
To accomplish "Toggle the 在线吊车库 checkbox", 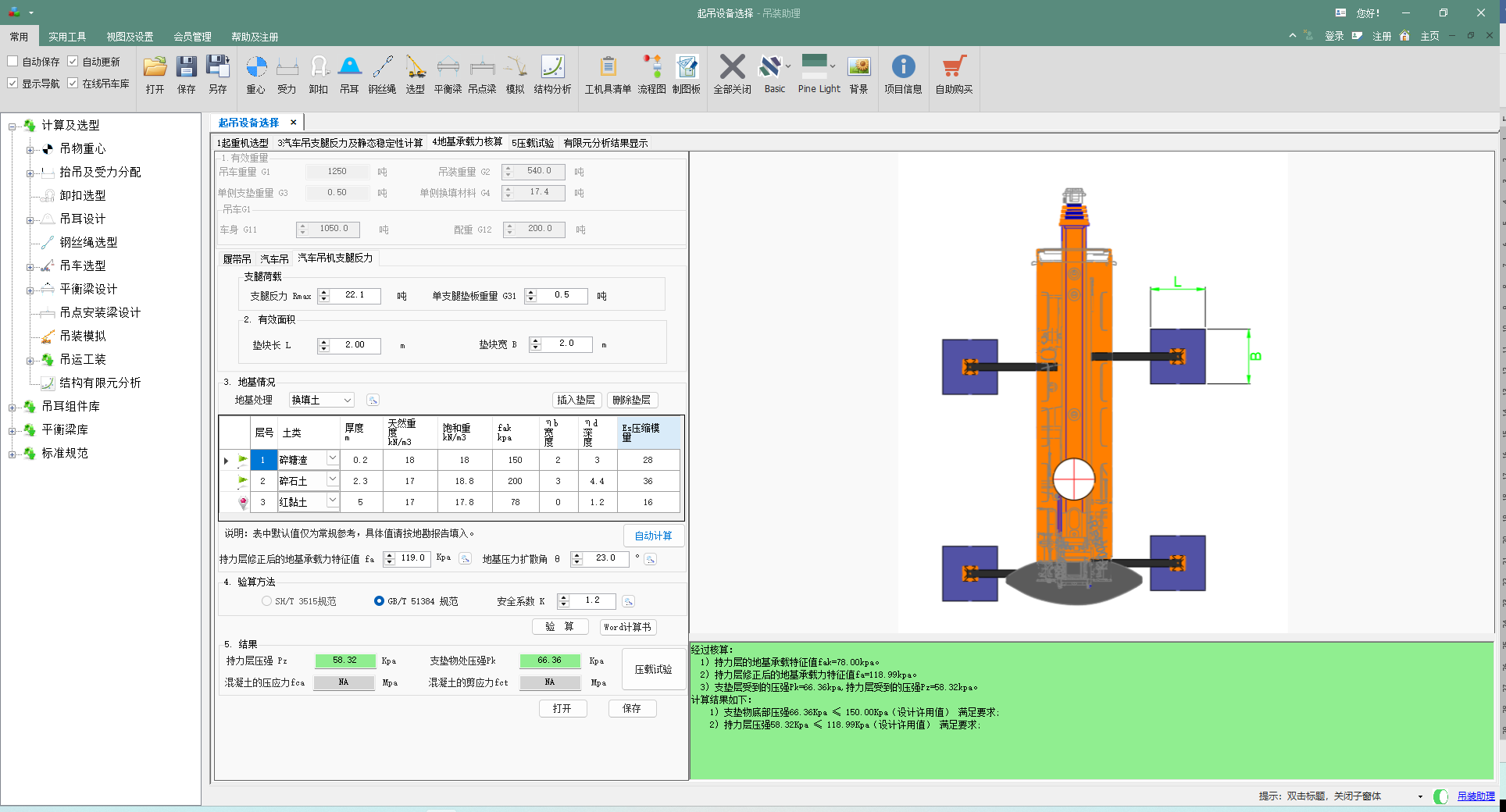I will [73, 83].
